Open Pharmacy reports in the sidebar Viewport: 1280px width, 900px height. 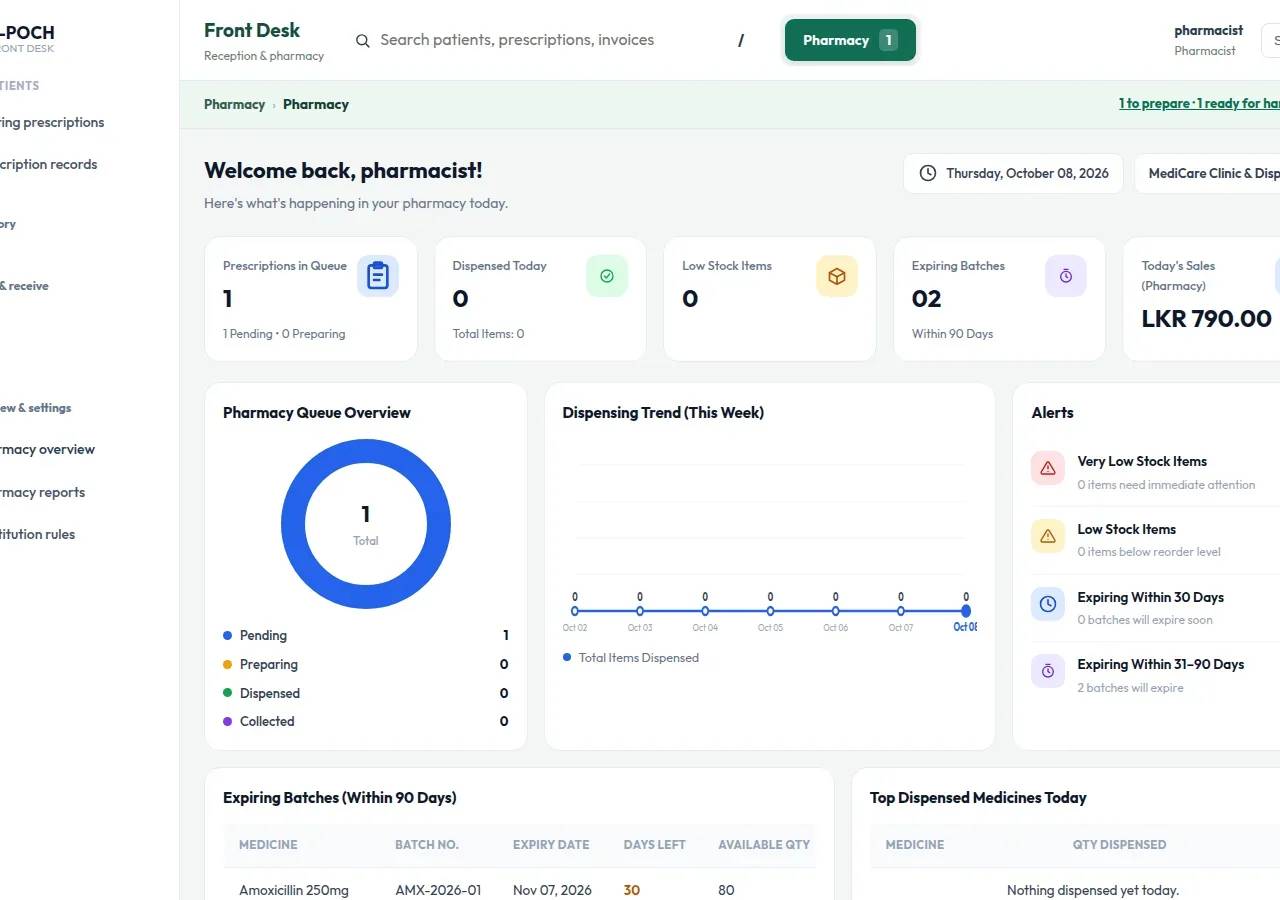(43, 492)
